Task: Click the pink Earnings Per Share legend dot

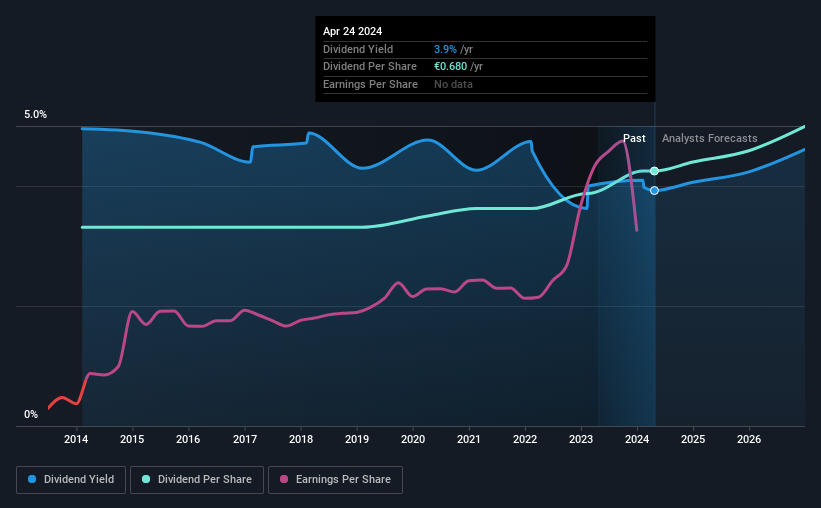Action: 284,479
